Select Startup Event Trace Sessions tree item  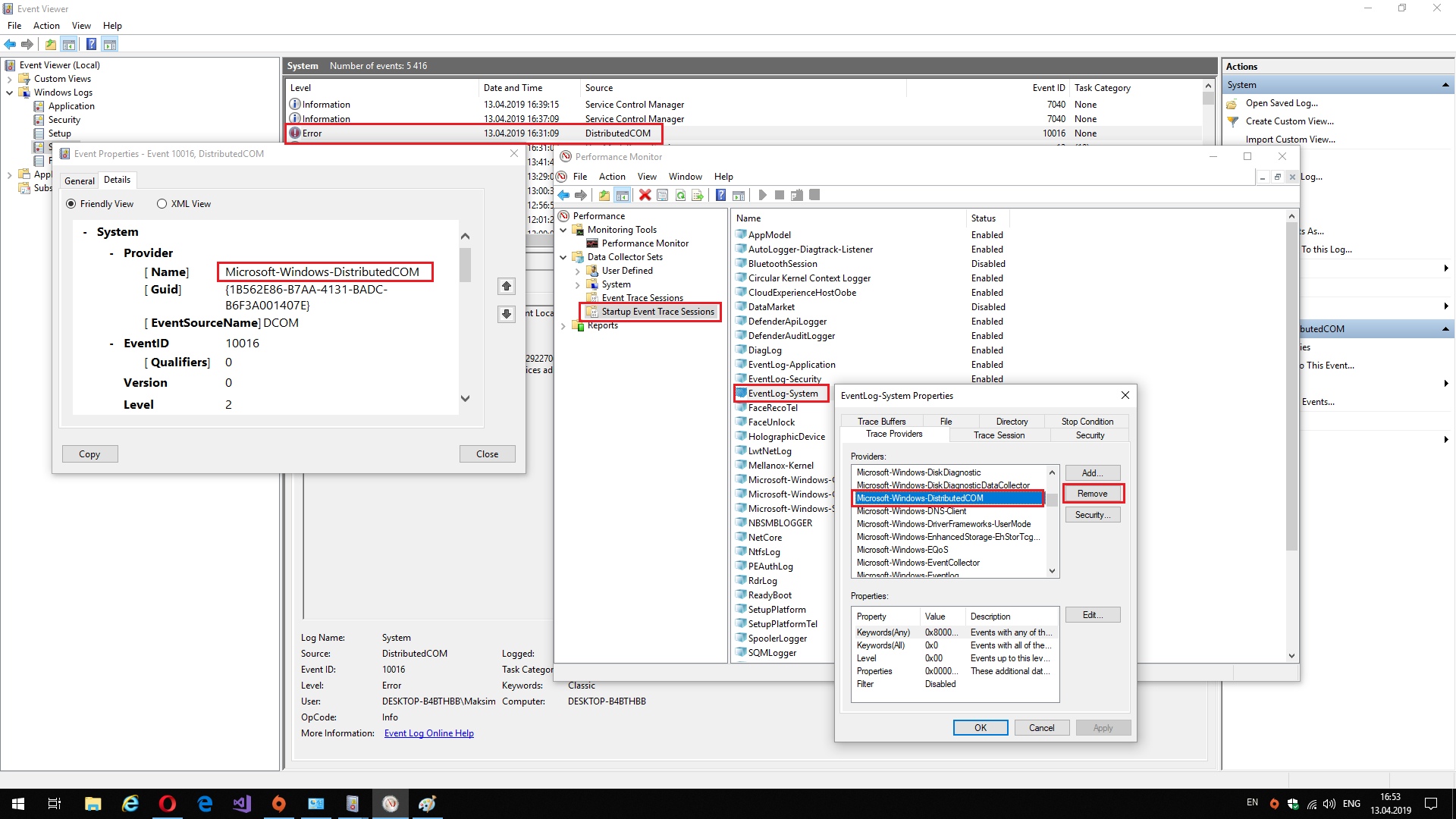[657, 312]
